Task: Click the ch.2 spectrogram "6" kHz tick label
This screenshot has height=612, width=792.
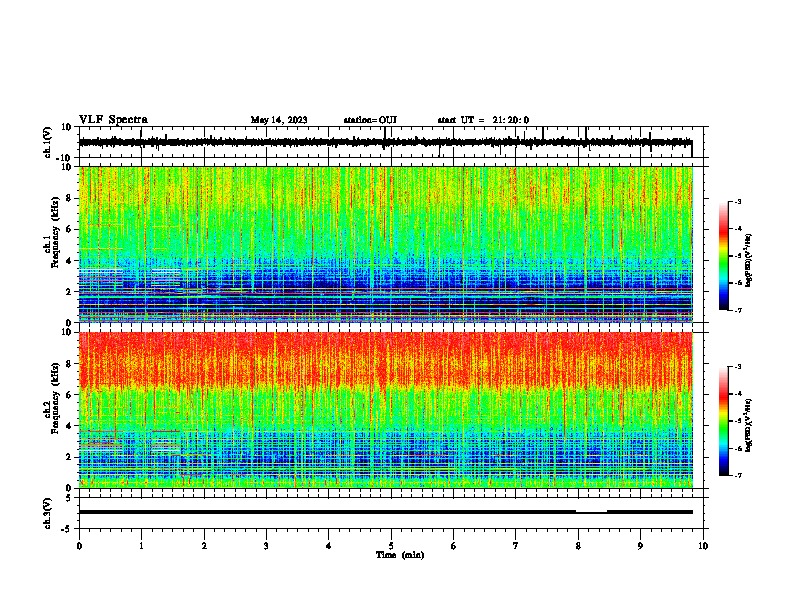Action: 69,395
